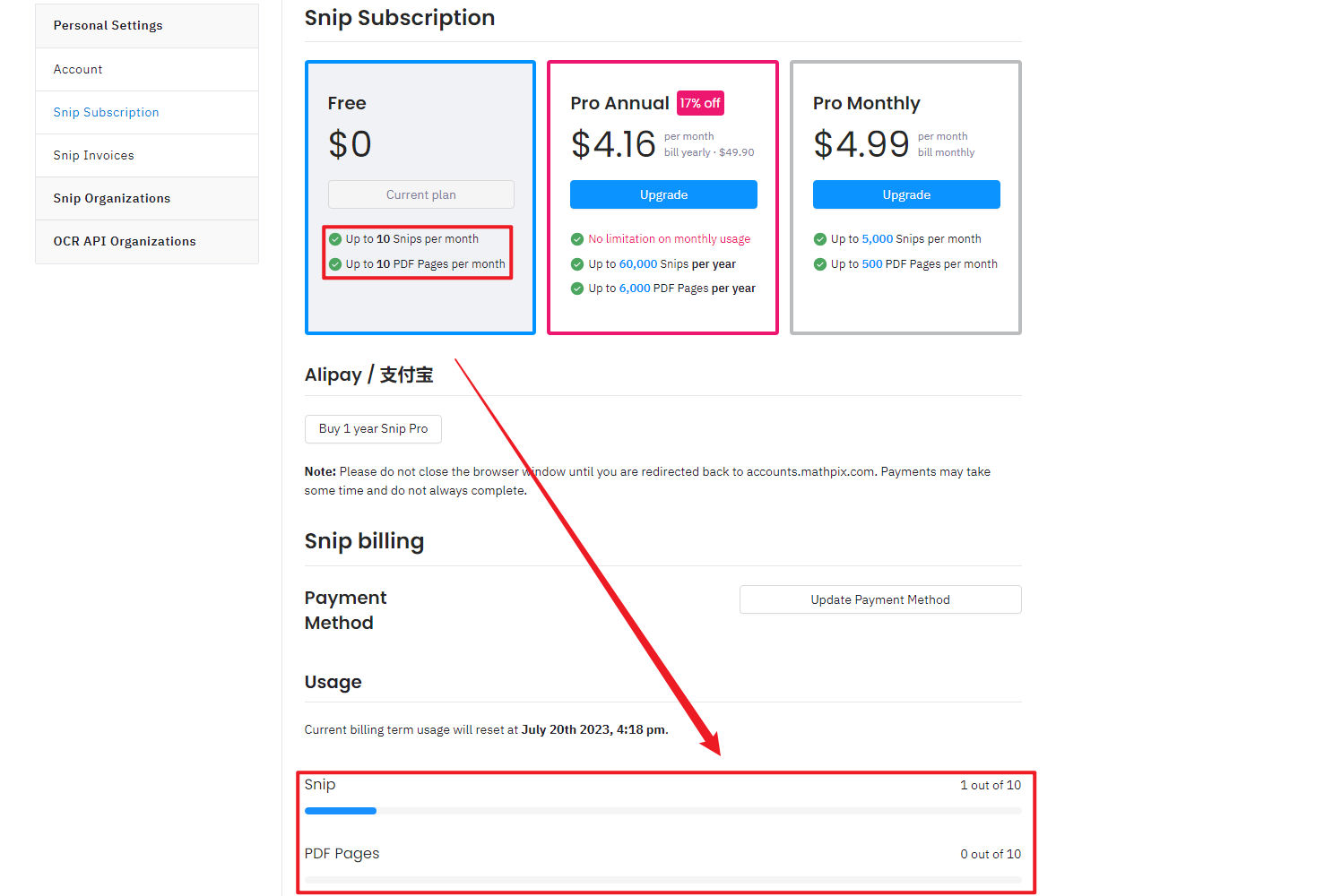Open OCR API Organizations section
1333x896 pixels.
(124, 241)
